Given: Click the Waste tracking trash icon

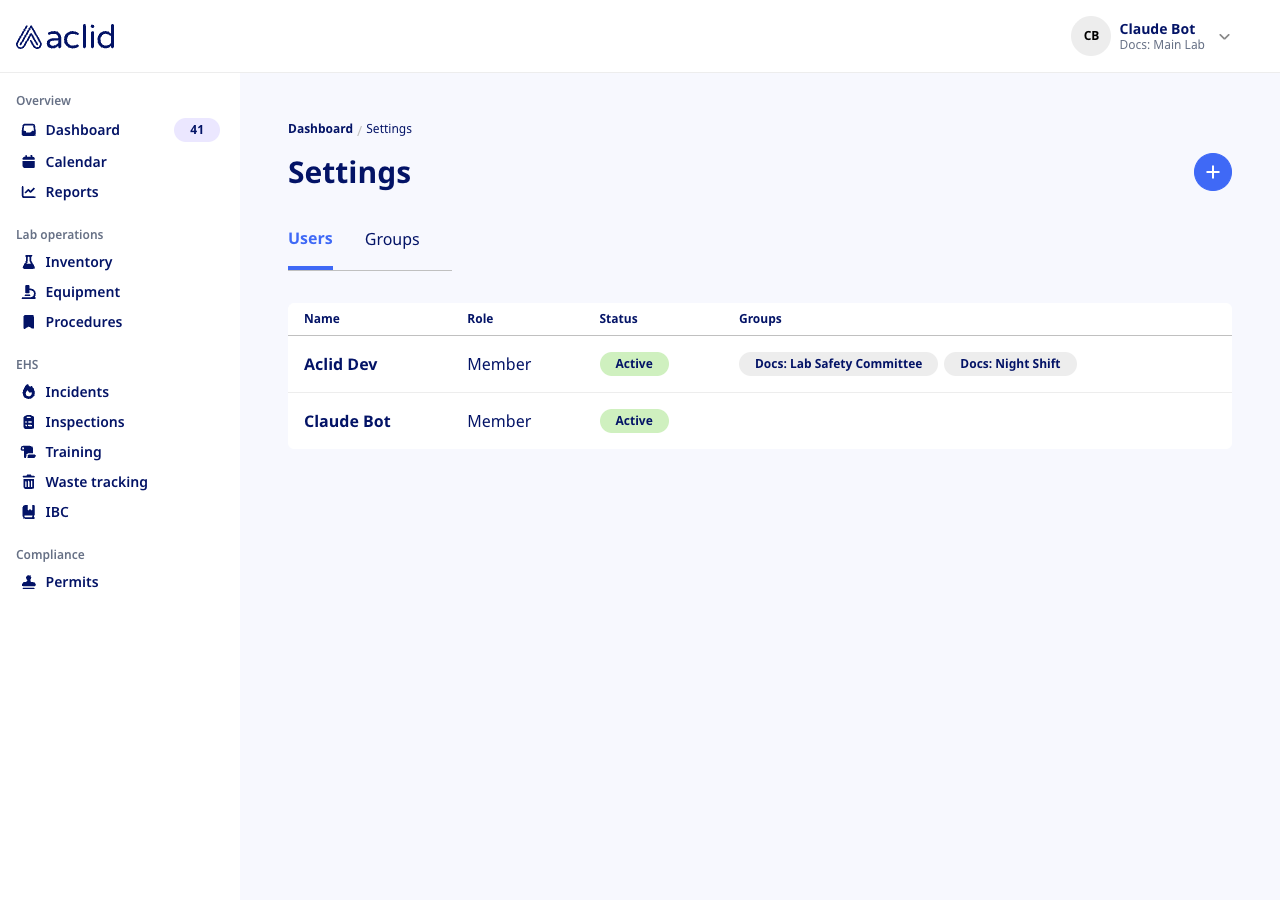Looking at the screenshot, I should point(29,482).
